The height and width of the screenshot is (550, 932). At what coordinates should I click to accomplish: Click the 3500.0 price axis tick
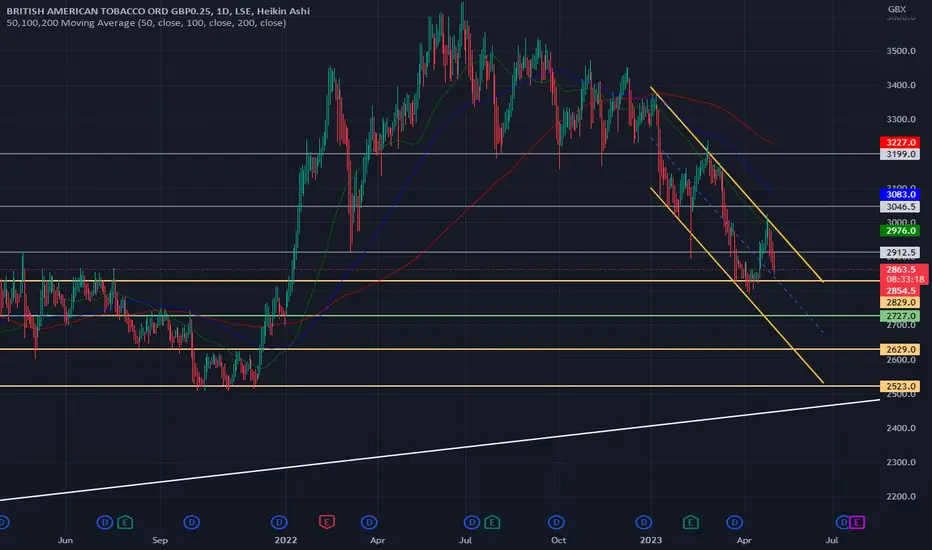(901, 51)
